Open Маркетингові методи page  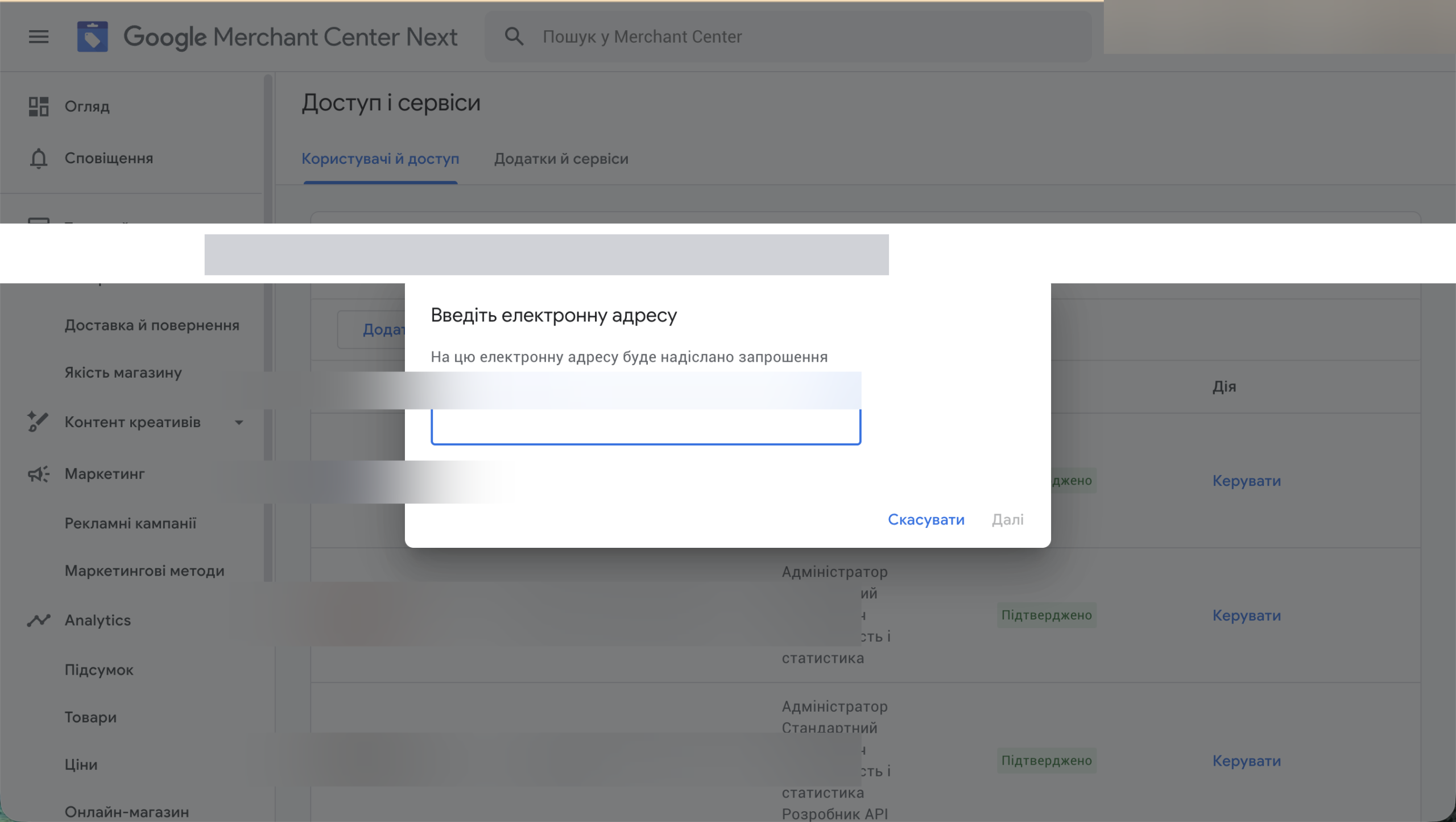144,571
